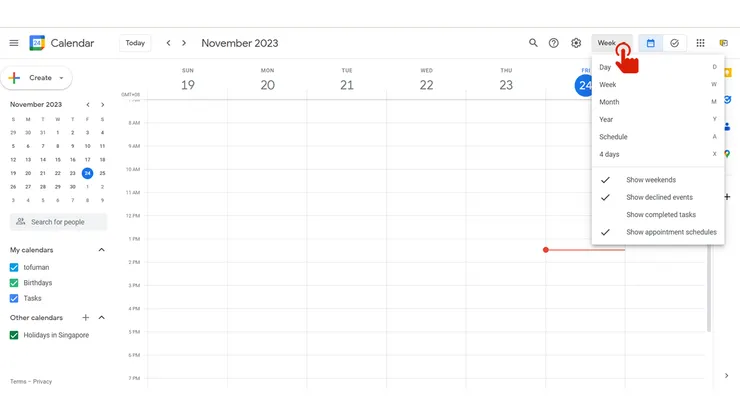Choose the Schedule view option
Viewport: 740px width, 416px height.
tap(614, 137)
